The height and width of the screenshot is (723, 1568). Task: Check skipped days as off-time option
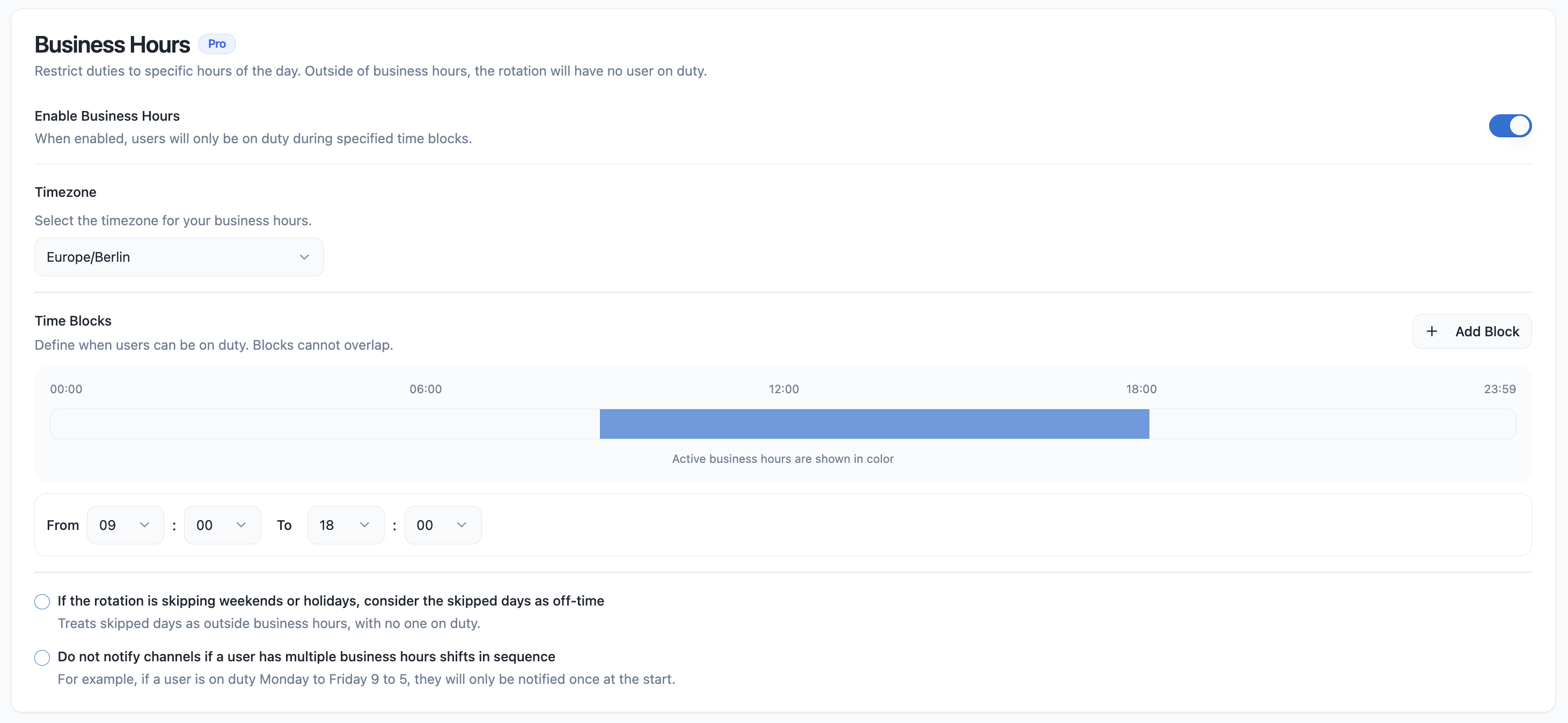tap(42, 601)
